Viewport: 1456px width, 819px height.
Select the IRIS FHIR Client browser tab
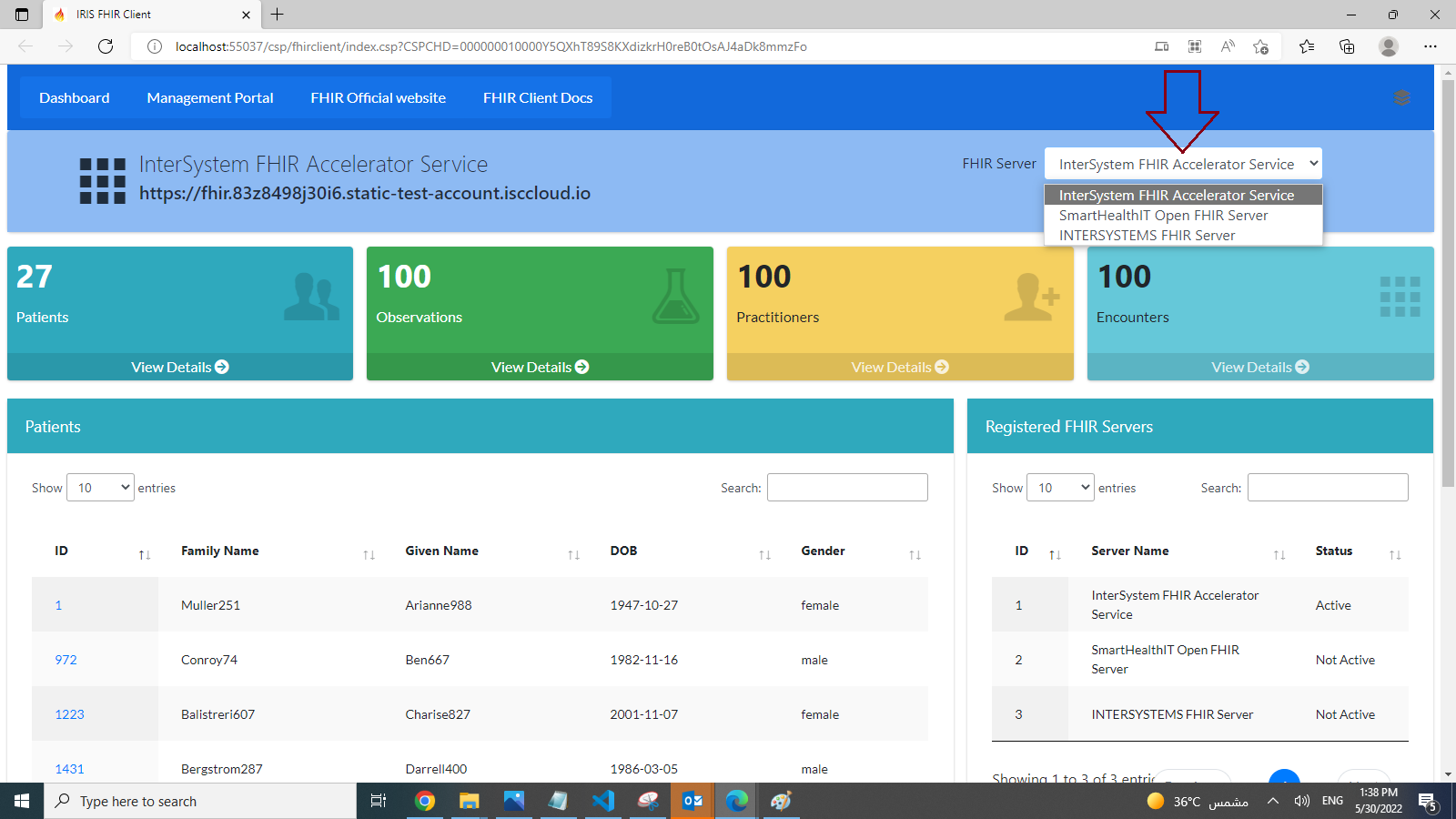pos(152,15)
